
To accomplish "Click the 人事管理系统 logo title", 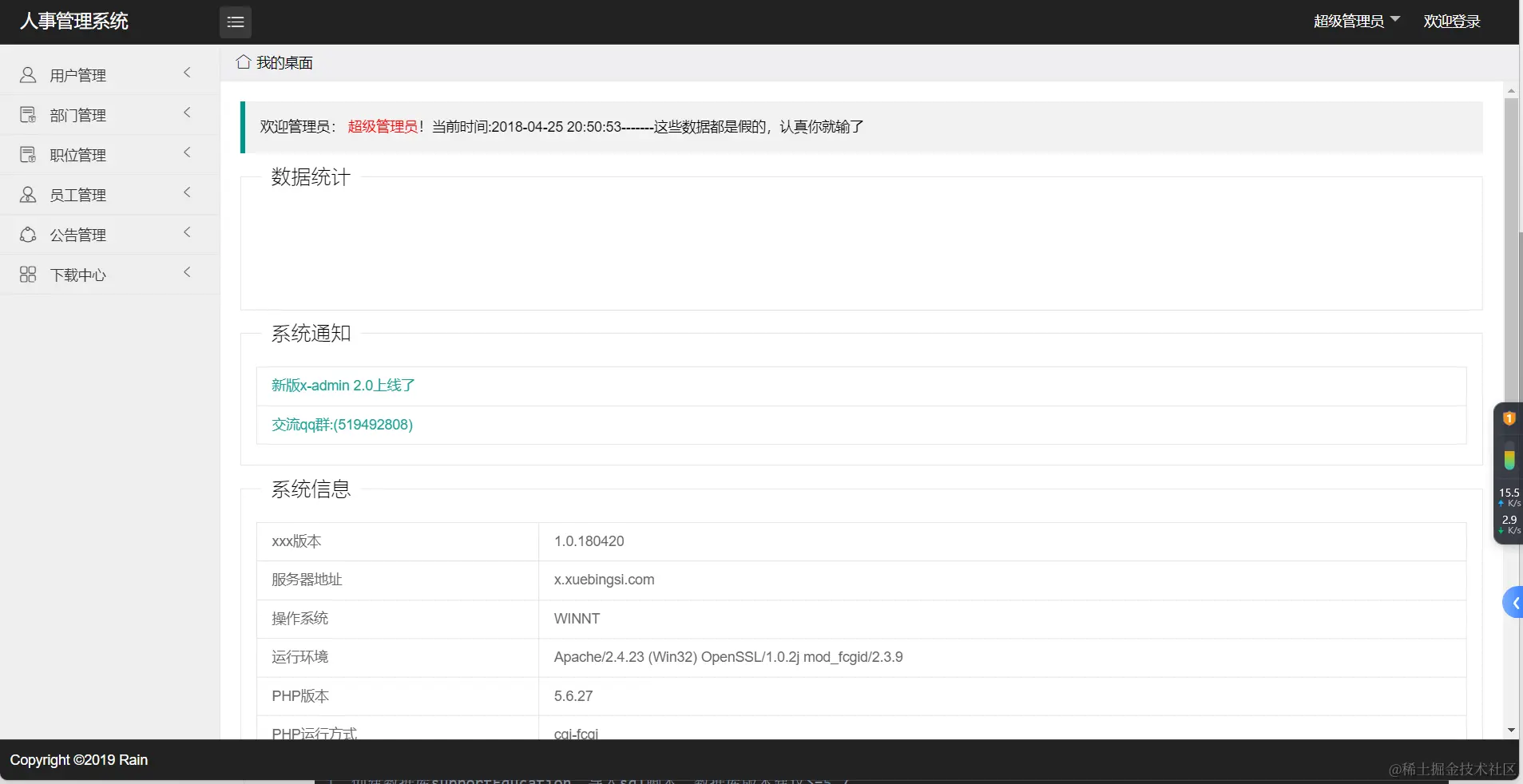I will [74, 22].
